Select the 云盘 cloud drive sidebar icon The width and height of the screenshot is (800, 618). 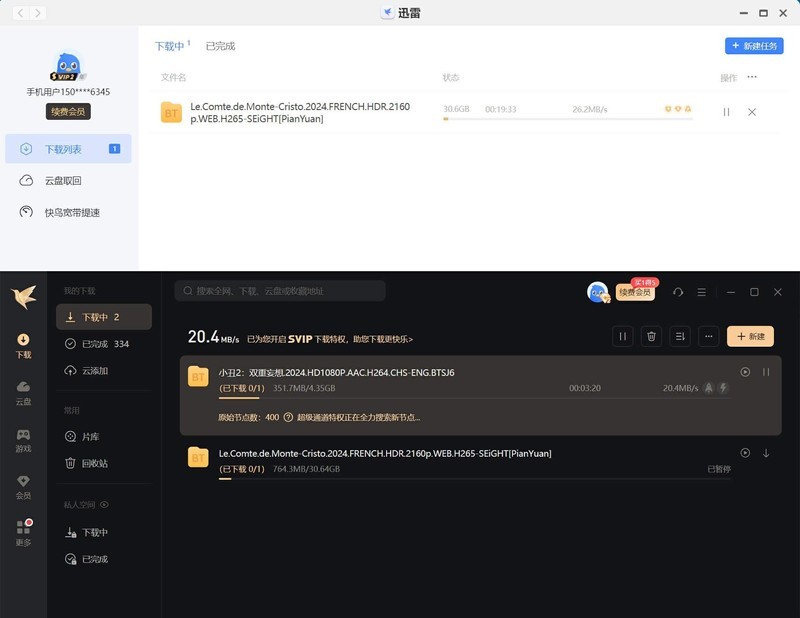[x=23, y=387]
